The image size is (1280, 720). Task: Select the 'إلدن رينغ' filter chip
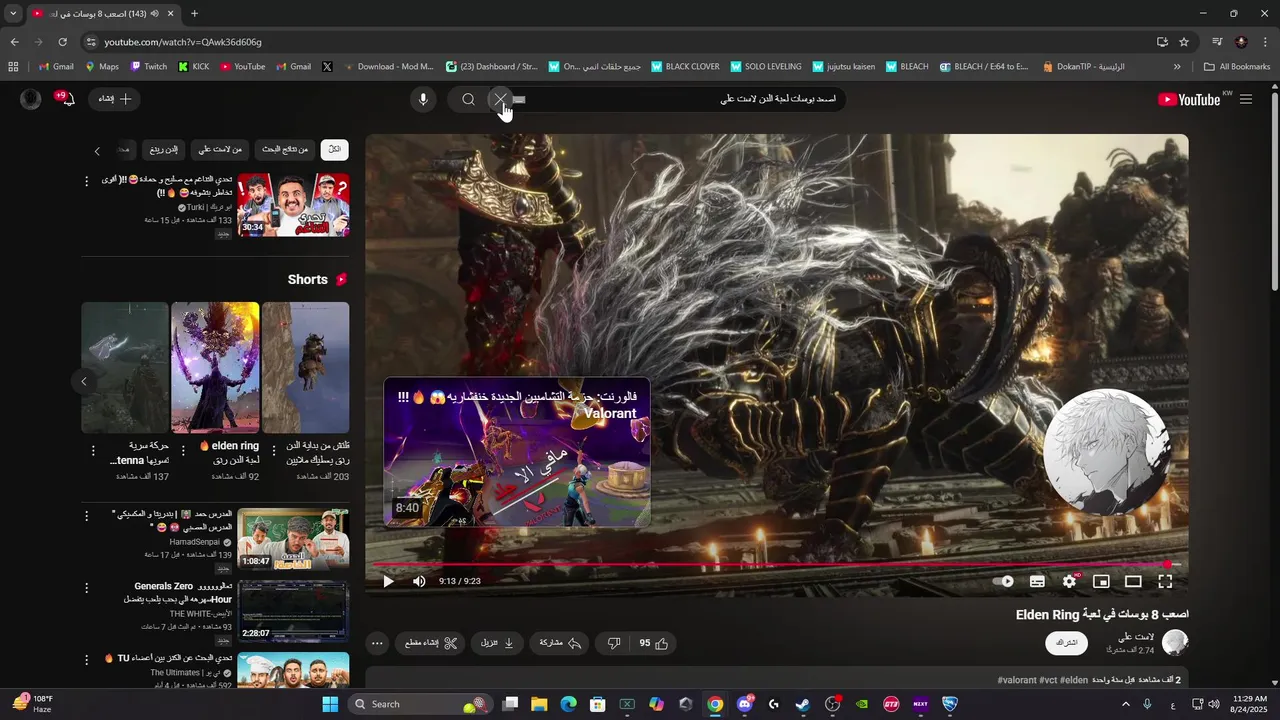coord(164,150)
